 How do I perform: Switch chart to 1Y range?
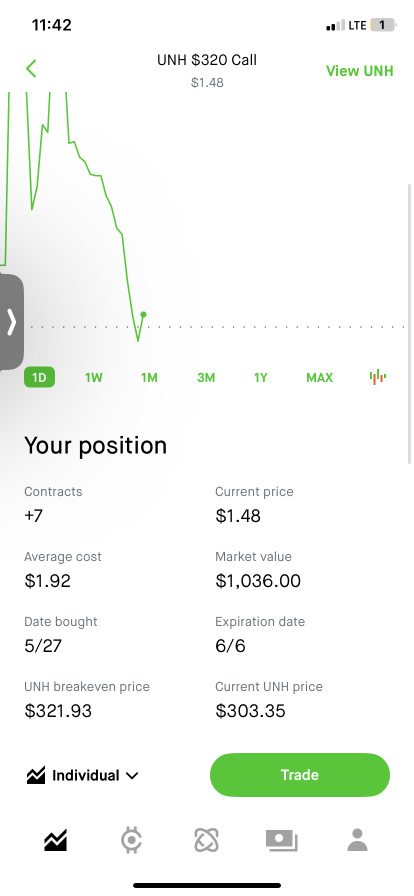coord(261,378)
